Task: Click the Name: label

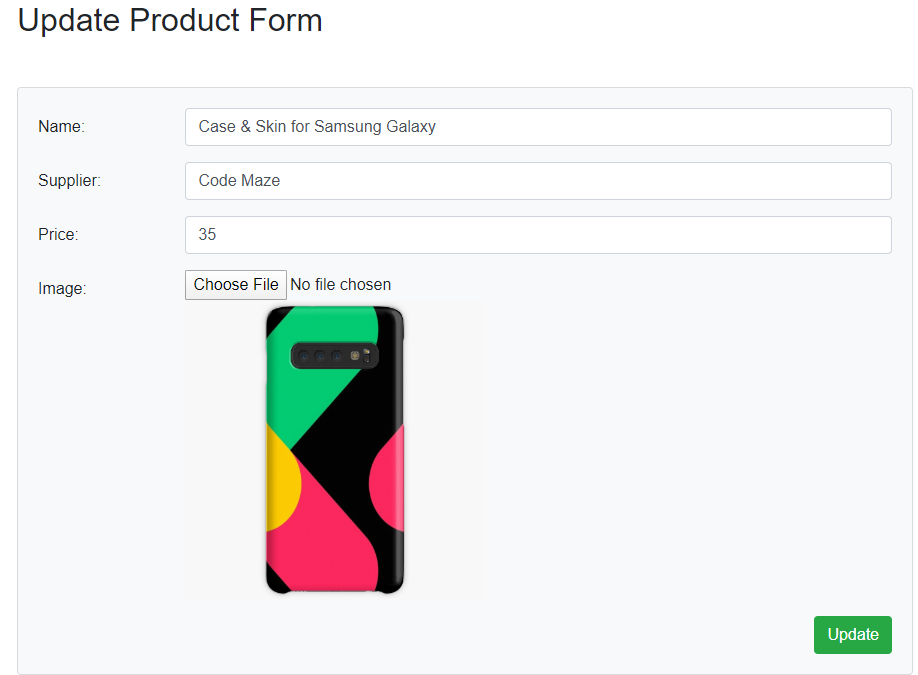Action: pyautogui.click(x=62, y=127)
